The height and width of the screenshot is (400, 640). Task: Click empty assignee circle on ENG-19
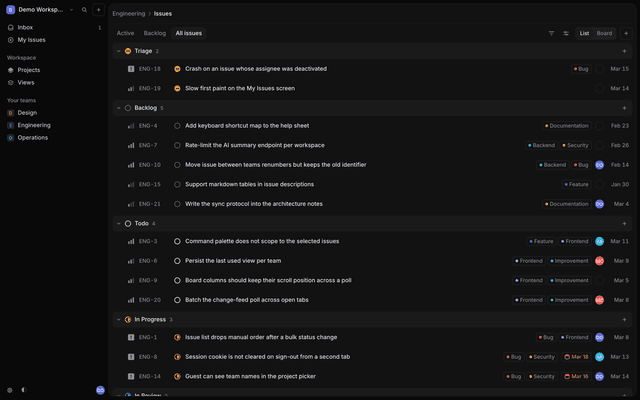click(x=599, y=89)
